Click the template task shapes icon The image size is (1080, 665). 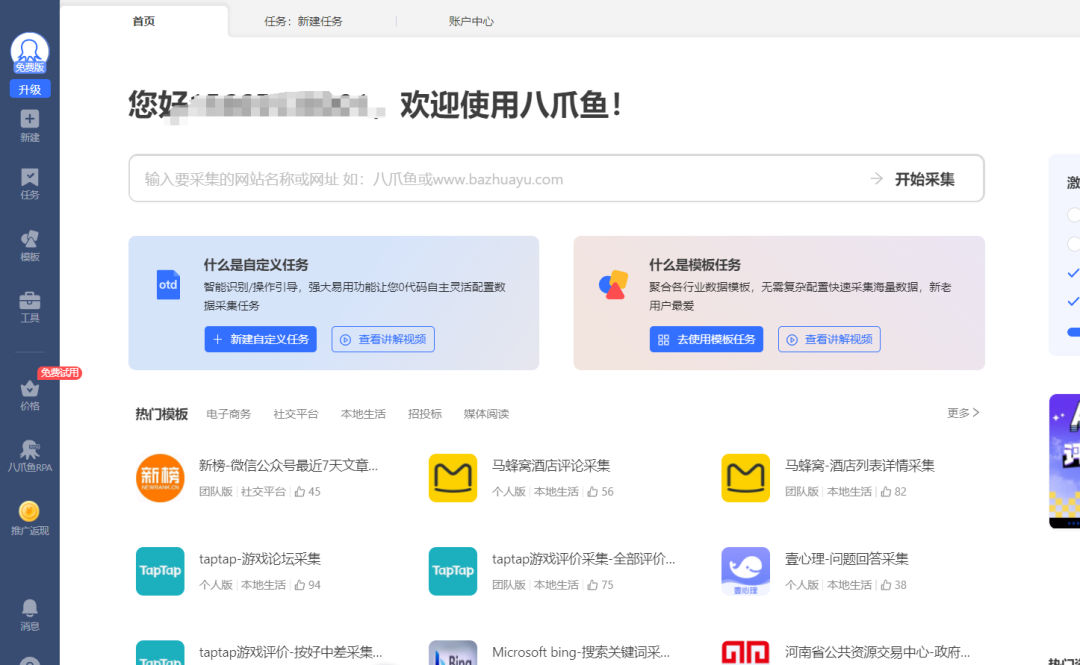tap(613, 285)
